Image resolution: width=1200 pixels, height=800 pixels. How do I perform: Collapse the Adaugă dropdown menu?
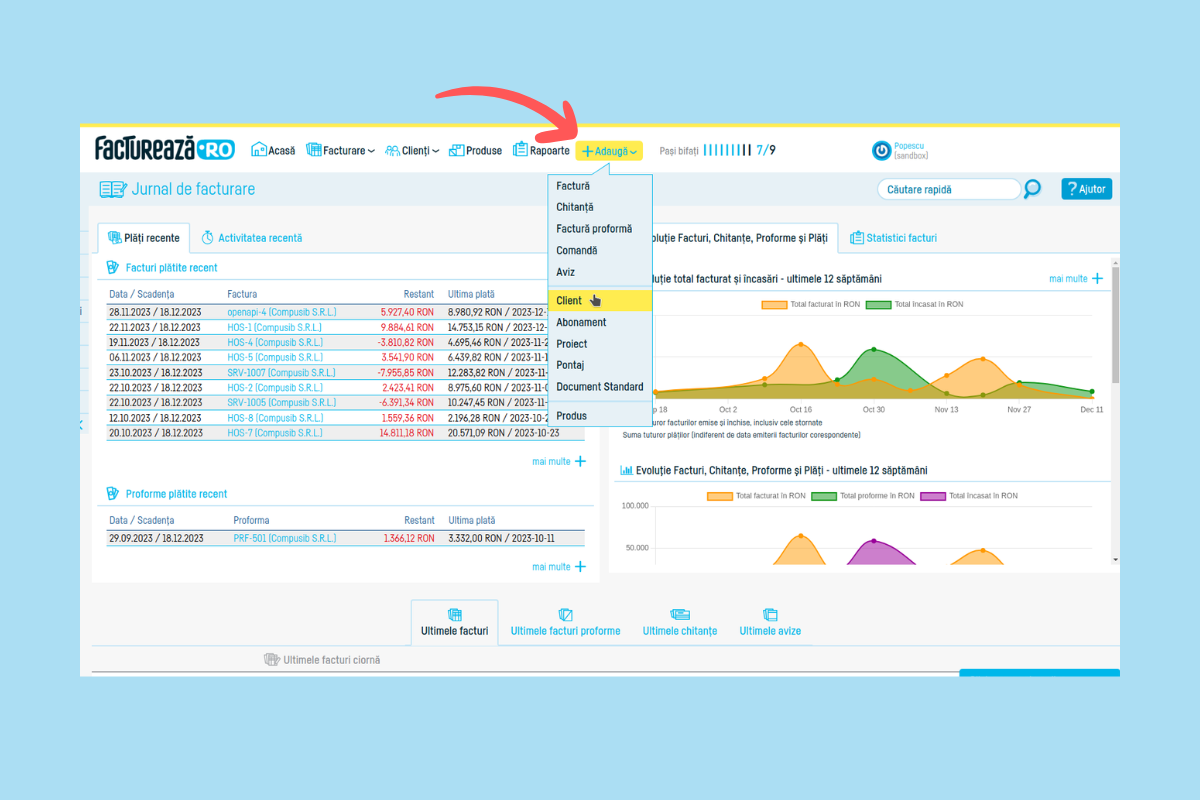point(609,151)
